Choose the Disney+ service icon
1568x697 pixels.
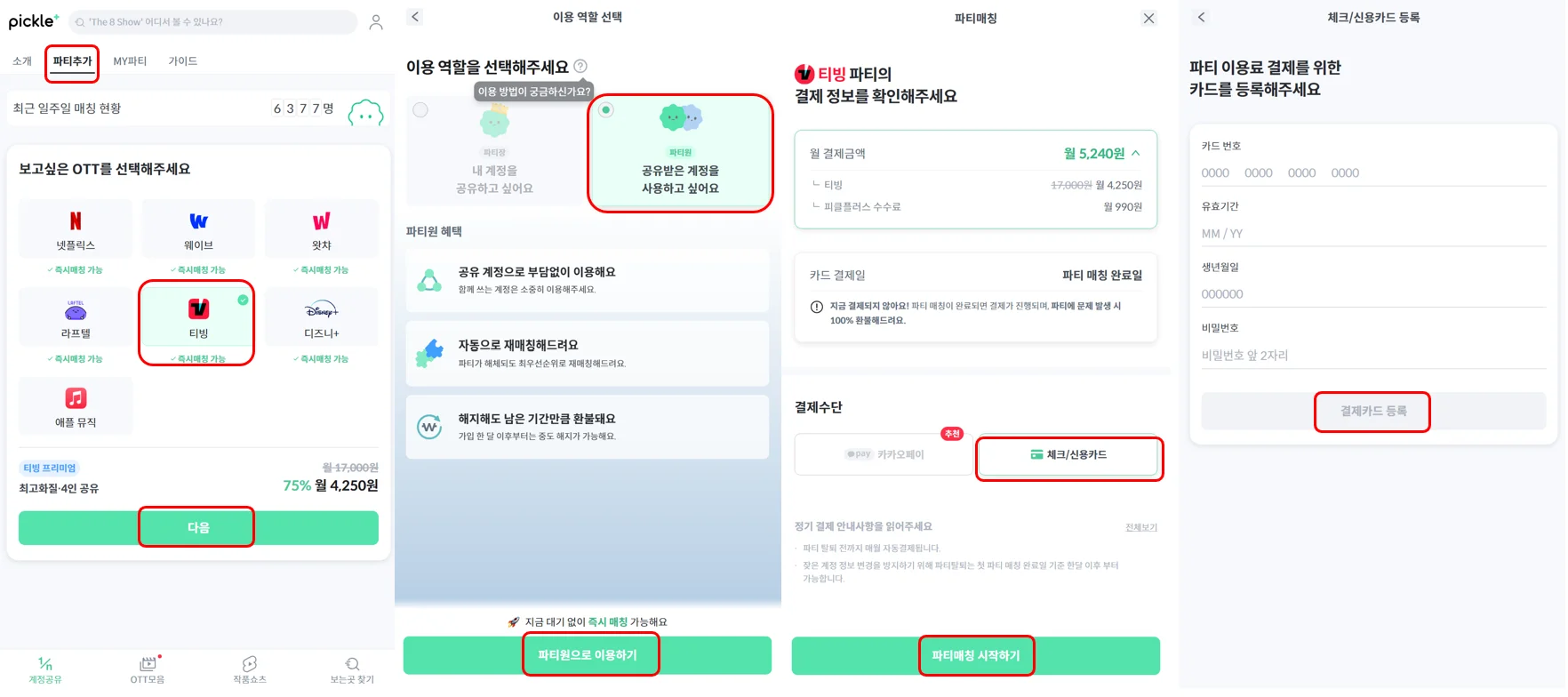click(x=321, y=310)
